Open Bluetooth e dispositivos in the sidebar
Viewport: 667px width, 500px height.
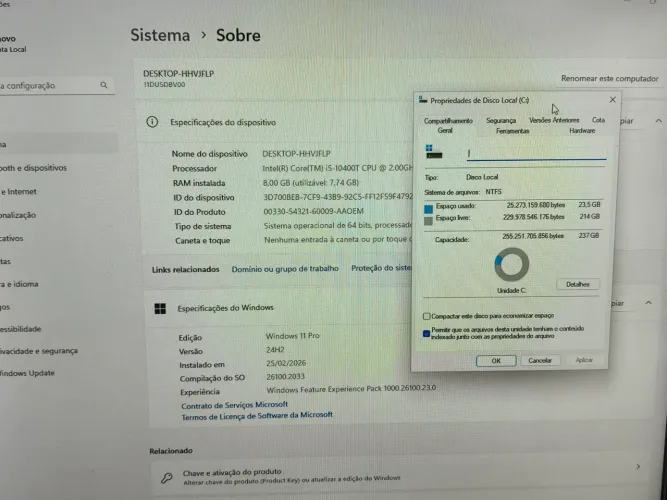34,168
